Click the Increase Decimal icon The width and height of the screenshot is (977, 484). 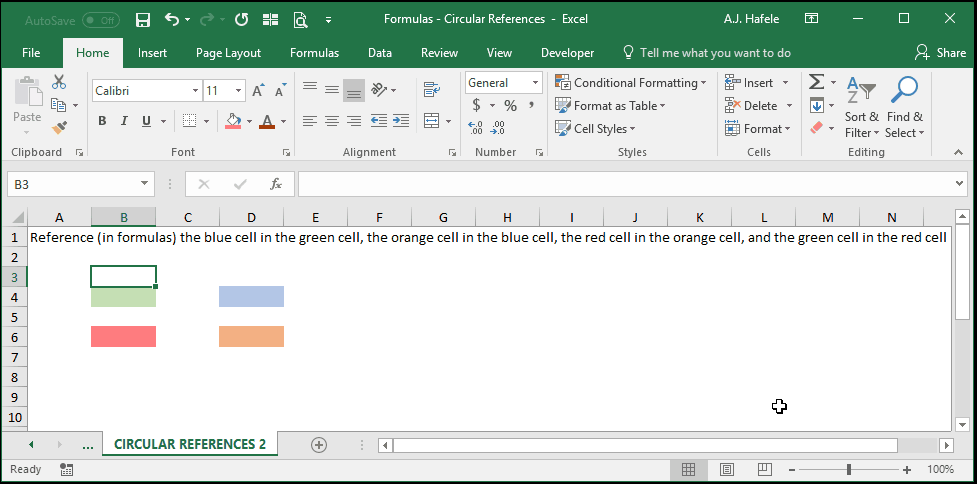[475, 128]
